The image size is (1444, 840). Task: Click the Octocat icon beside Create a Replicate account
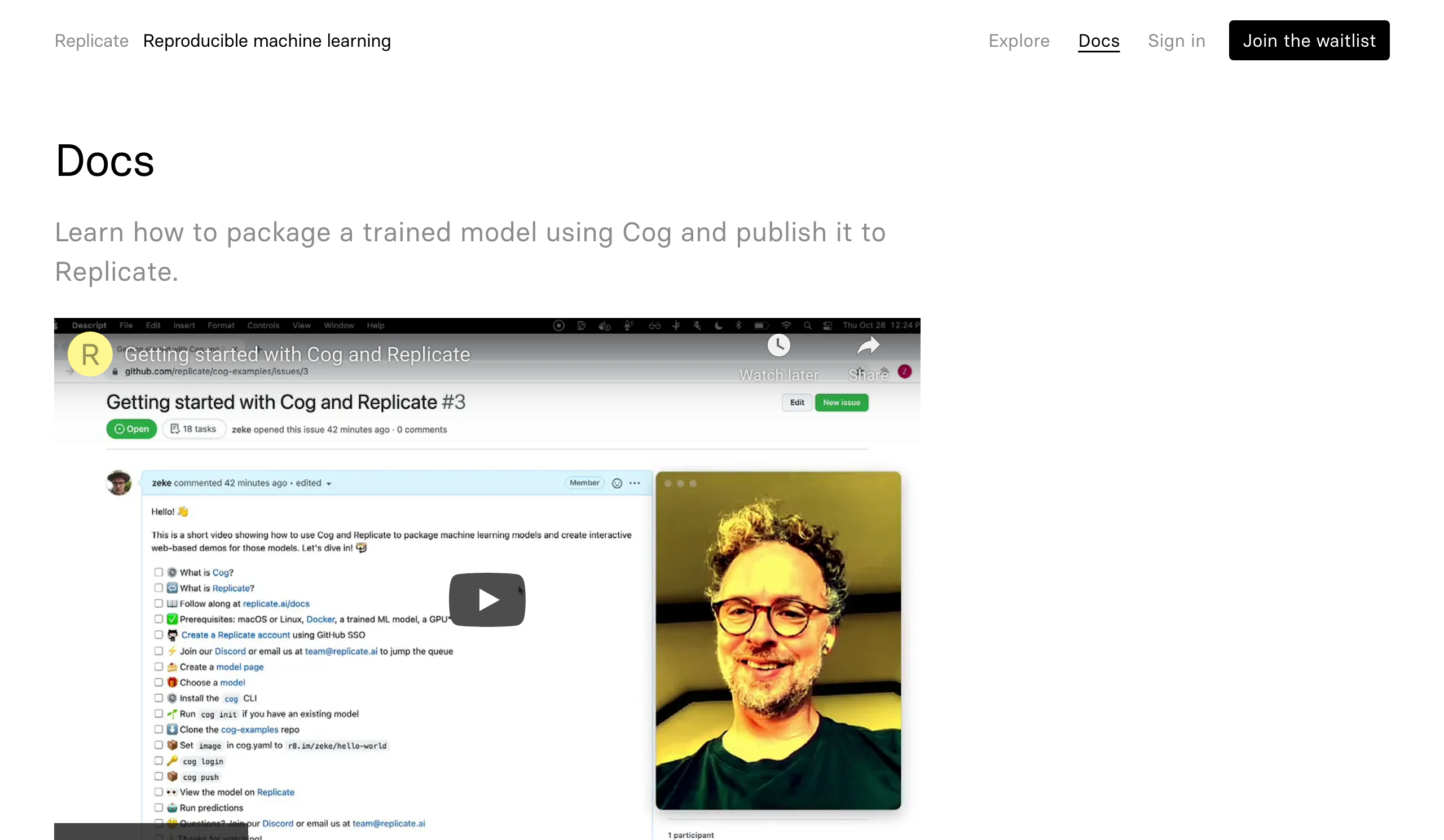coord(172,635)
